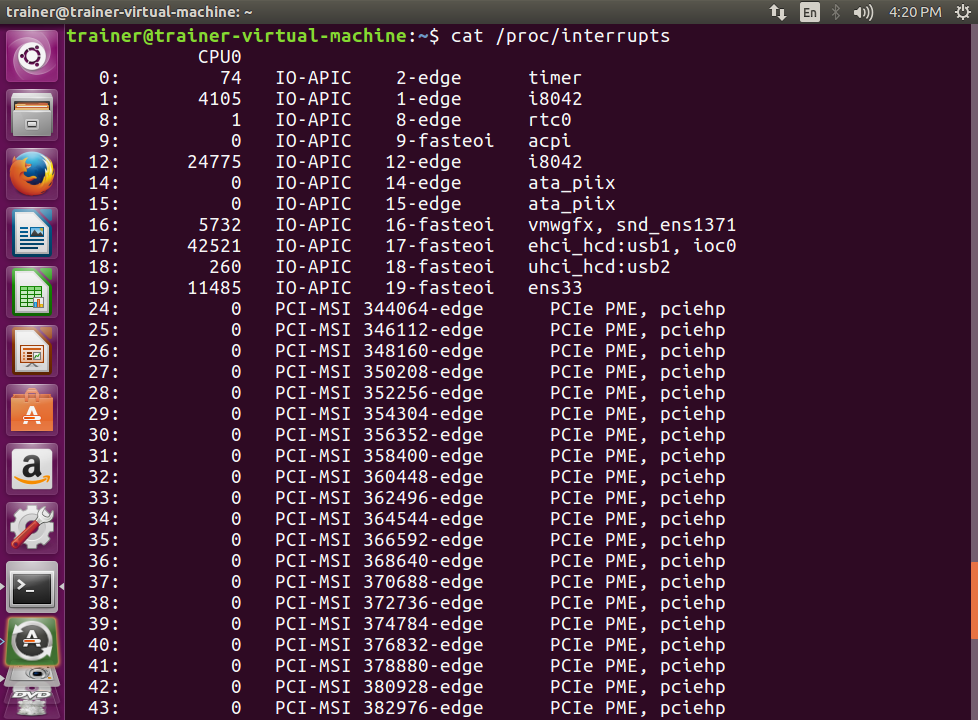This screenshot has height=720, width=978.
Task: Open the Files manager from launcher
Action: (32, 115)
